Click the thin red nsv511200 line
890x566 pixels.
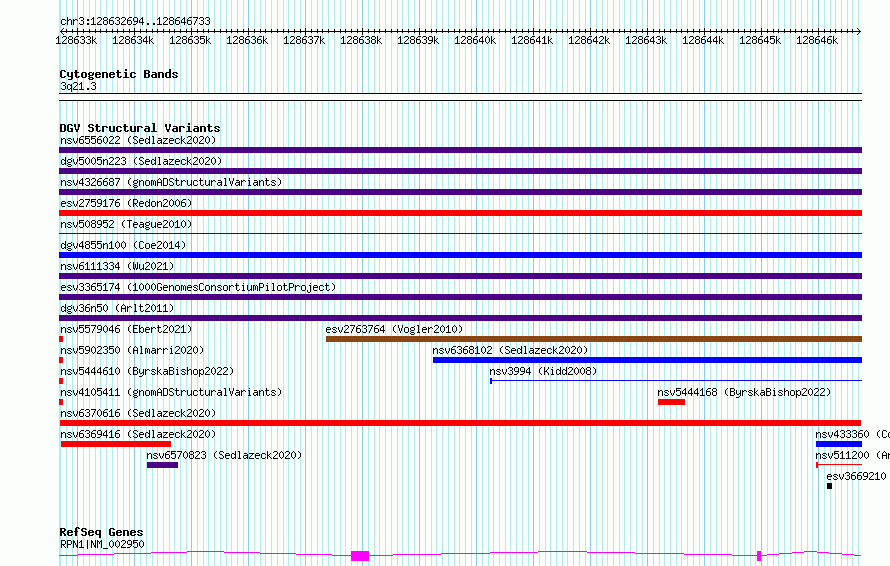(839, 464)
